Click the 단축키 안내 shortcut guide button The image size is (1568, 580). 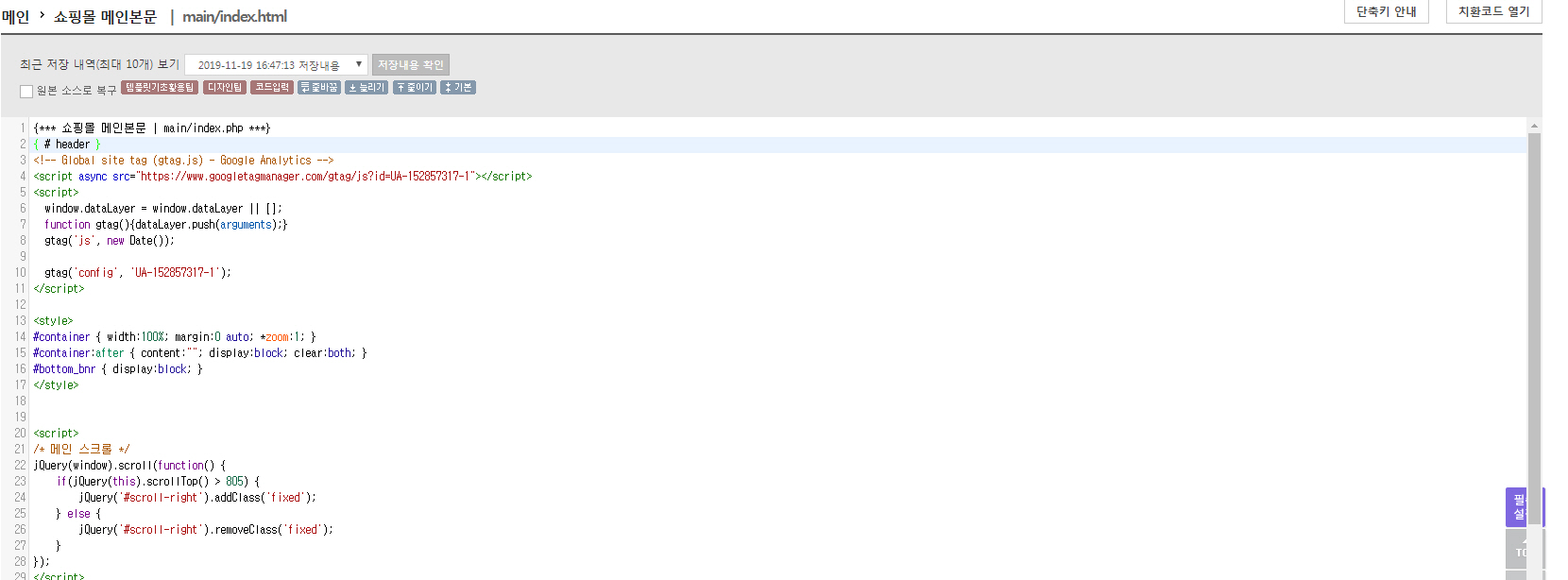click(1386, 11)
